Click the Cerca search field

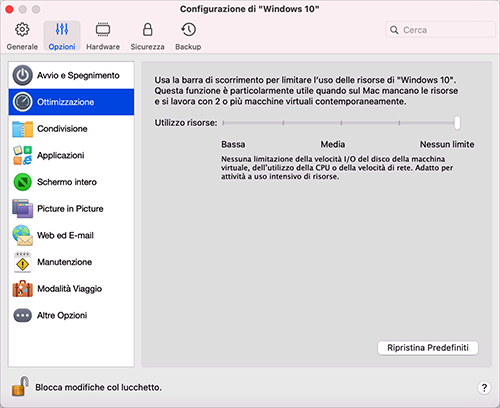pyautogui.click(x=440, y=30)
